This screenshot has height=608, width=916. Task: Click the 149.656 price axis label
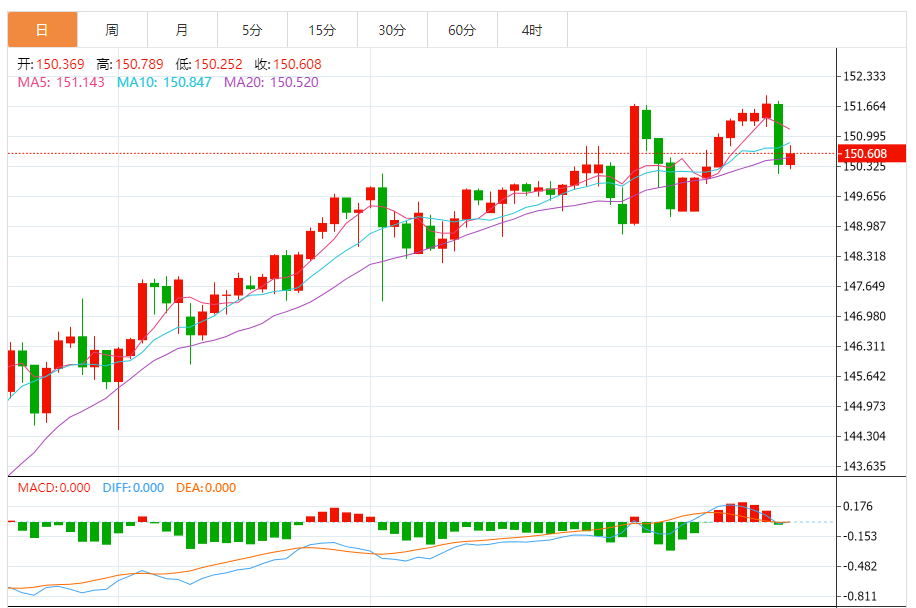pos(864,196)
